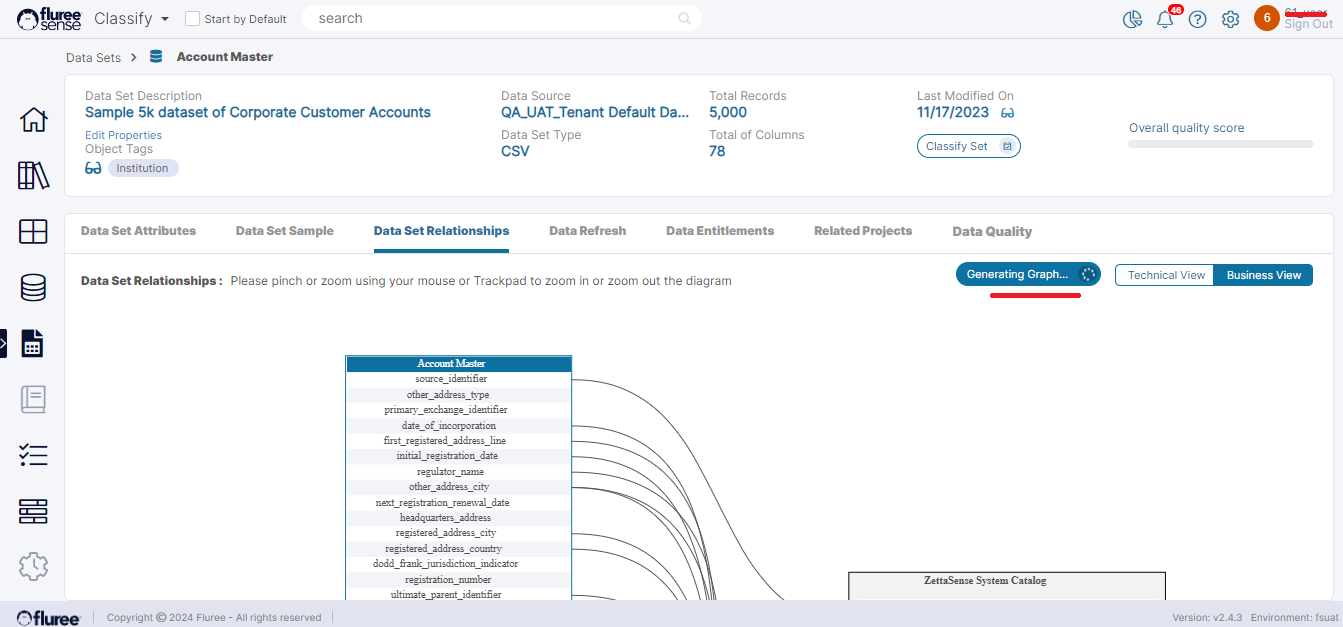Open the user avatar menu
1343x627 pixels.
[x=1266, y=18]
